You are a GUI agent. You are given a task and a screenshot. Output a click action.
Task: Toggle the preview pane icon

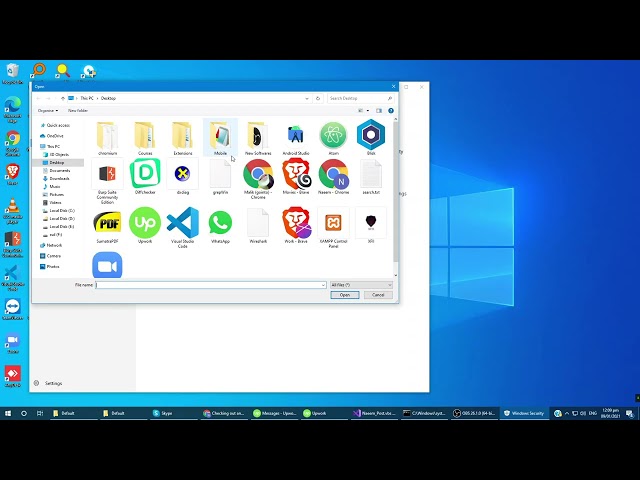(x=379, y=111)
